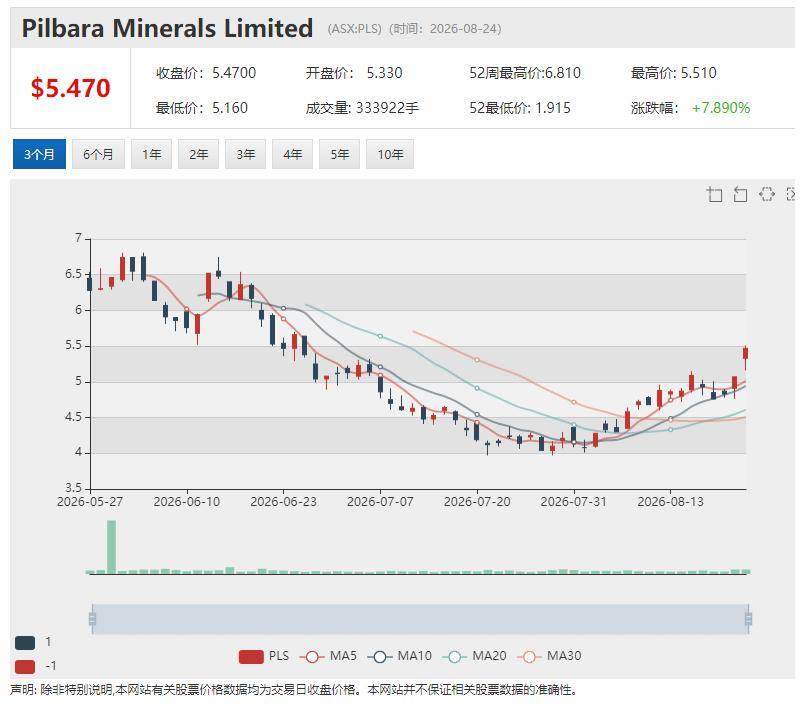The height and width of the screenshot is (704, 808).
Task: Click the Pilbara Minerals Limited title
Action: point(167,28)
